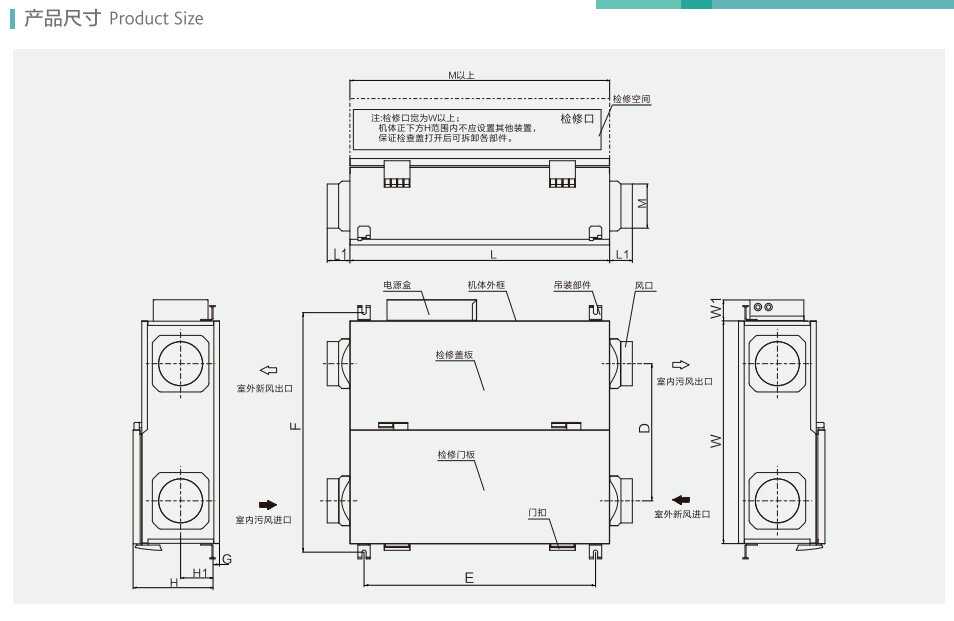Click the 机体外框 label
The width and height of the screenshot is (954, 621).
[x=487, y=285]
